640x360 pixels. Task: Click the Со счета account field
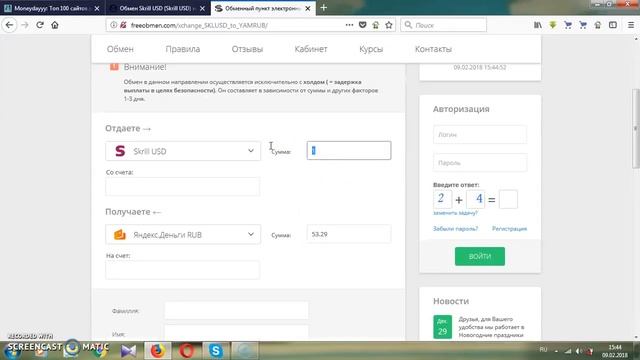click(182, 187)
